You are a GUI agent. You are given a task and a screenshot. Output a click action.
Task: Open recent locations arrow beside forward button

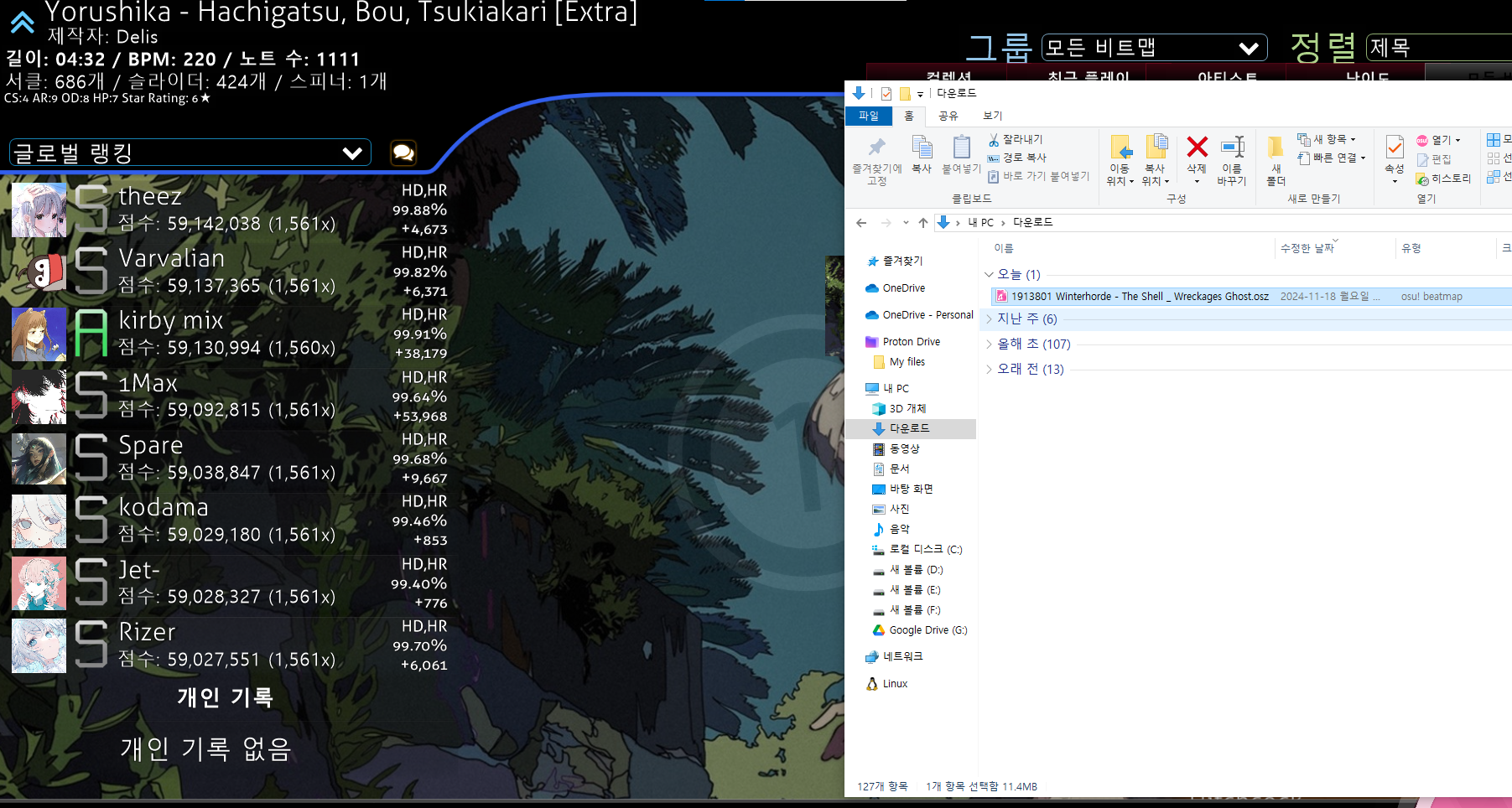[x=906, y=223]
